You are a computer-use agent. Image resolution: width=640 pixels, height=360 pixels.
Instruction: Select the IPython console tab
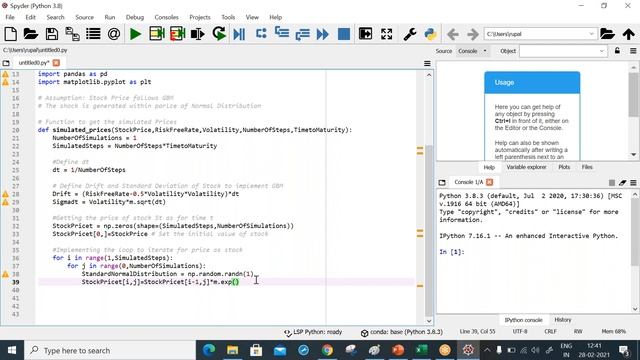tap(523, 320)
